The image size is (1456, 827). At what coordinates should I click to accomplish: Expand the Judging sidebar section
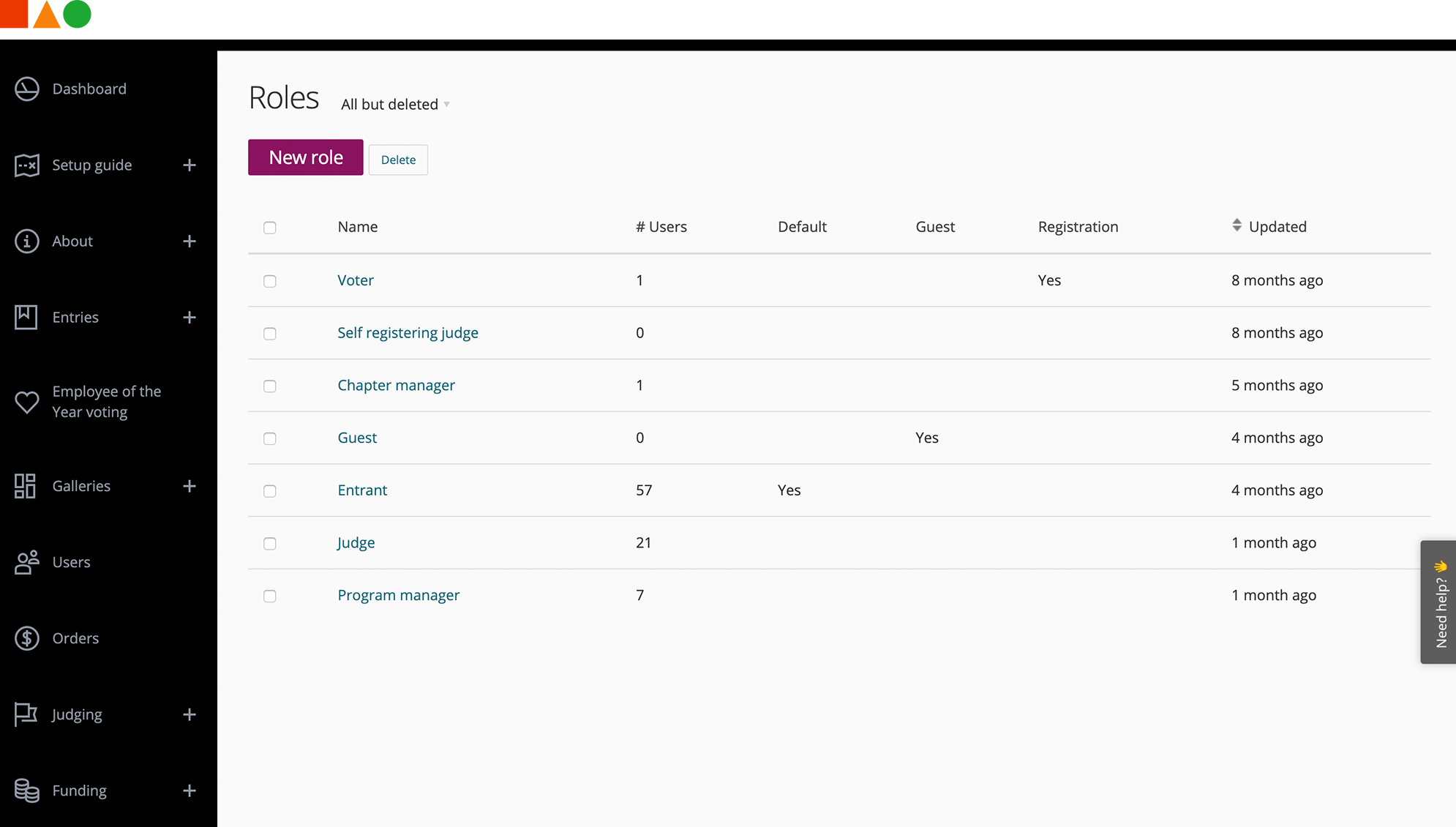tap(189, 714)
